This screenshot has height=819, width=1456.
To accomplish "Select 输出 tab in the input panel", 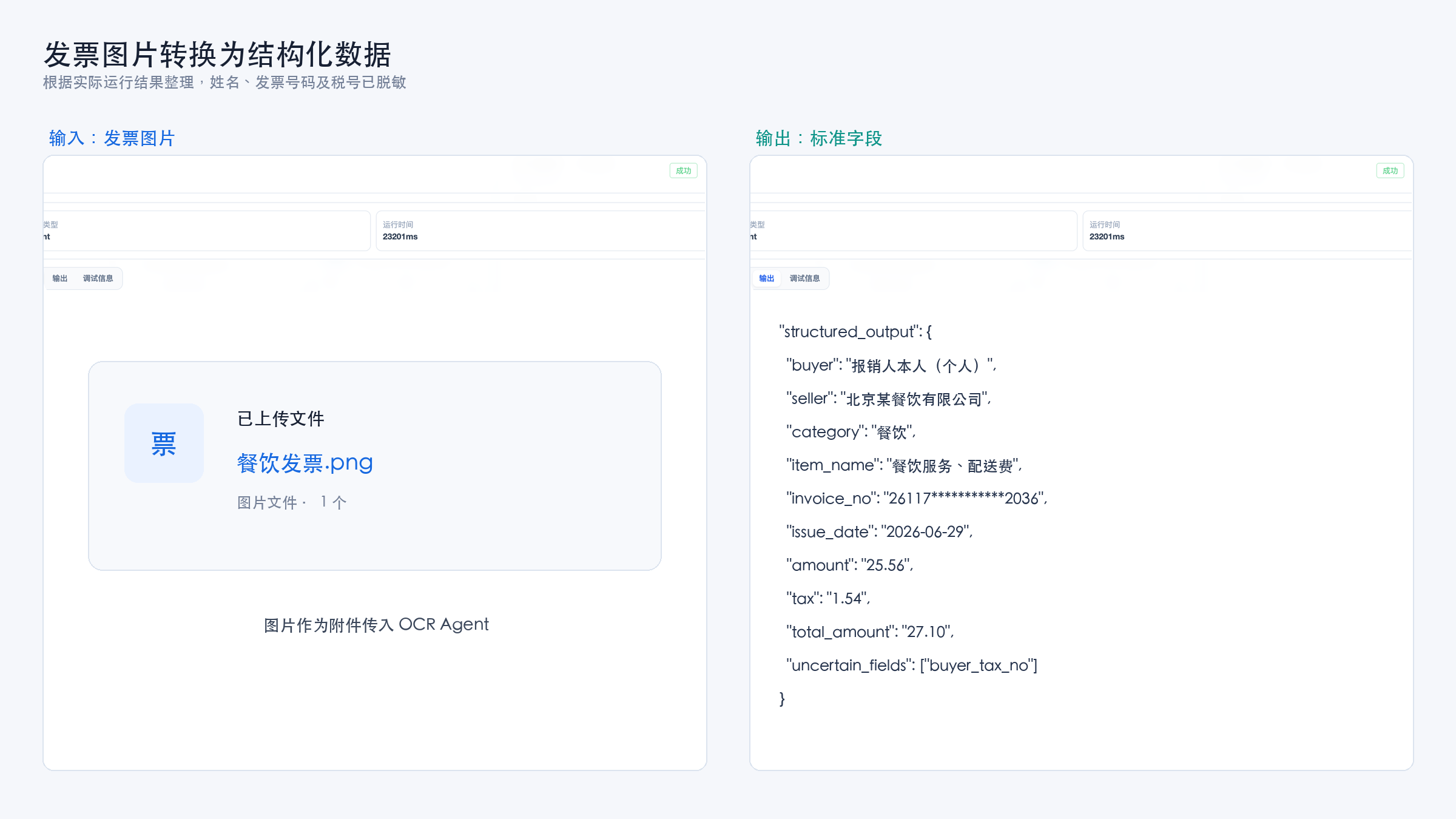I will [x=60, y=278].
